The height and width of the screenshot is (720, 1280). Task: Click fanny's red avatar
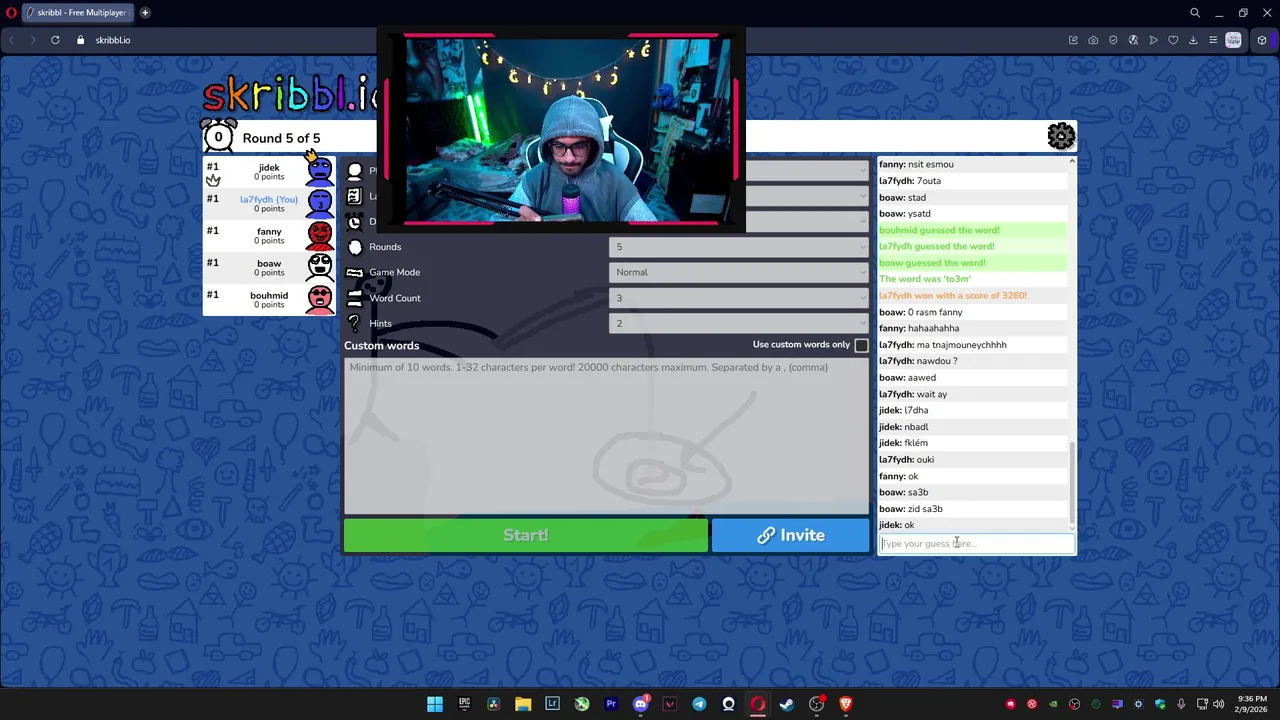[x=320, y=235]
